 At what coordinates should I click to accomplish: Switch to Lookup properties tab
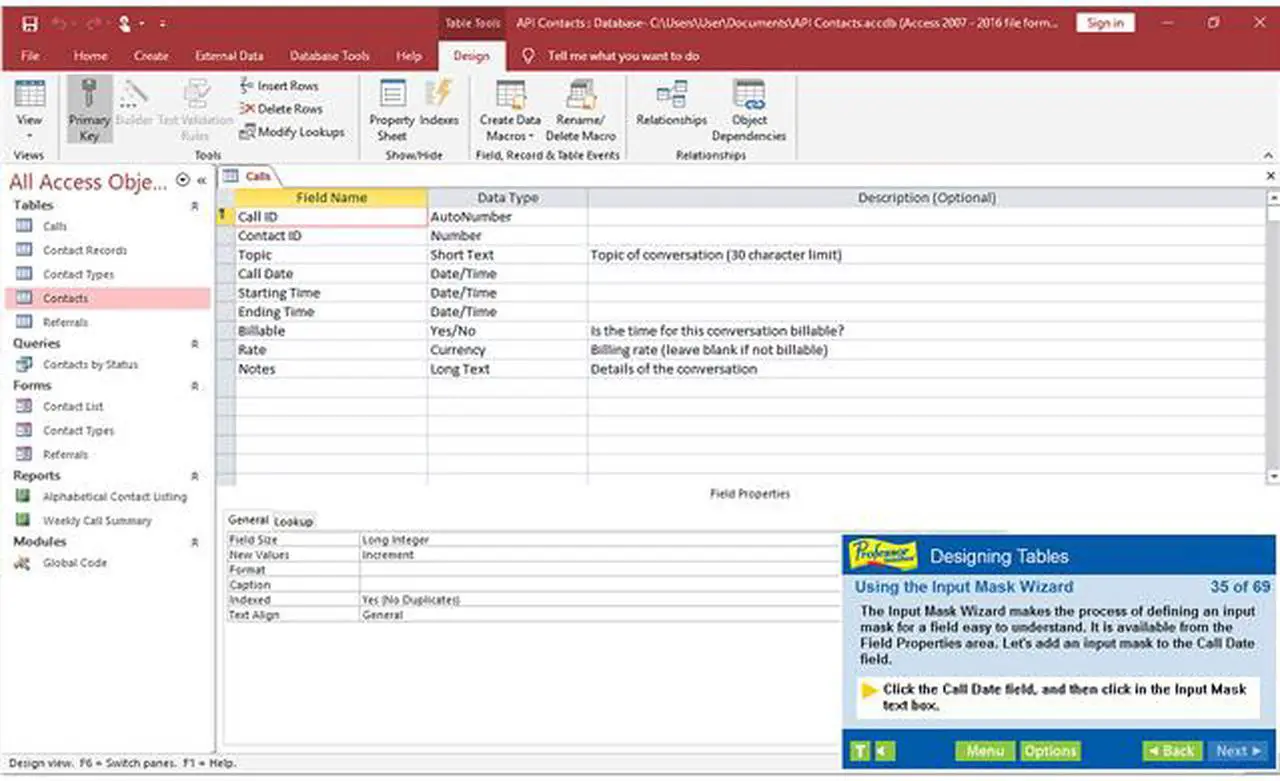click(x=294, y=521)
